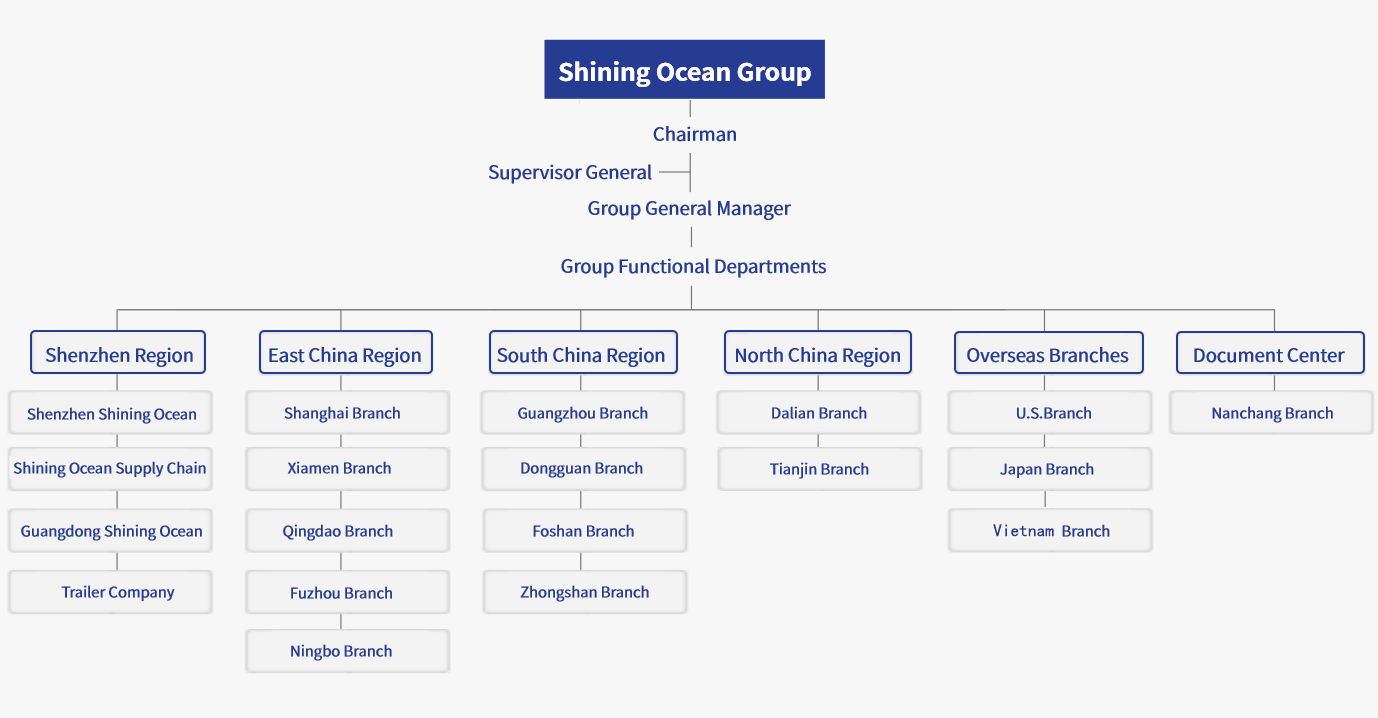Select the Zhongshan Branch entry
1378x718 pixels.
pos(585,592)
